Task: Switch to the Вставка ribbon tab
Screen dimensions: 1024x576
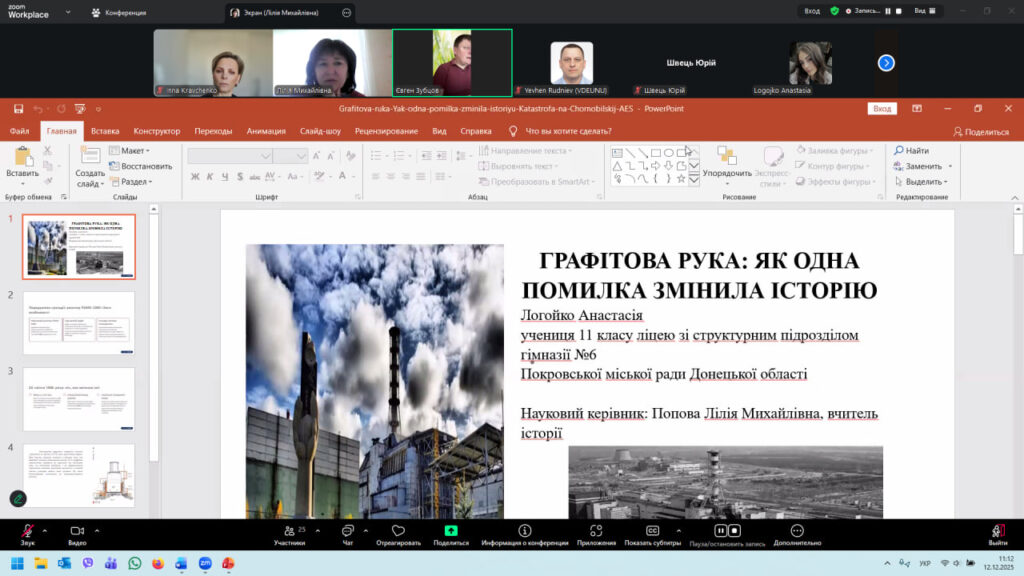Action: (105, 131)
